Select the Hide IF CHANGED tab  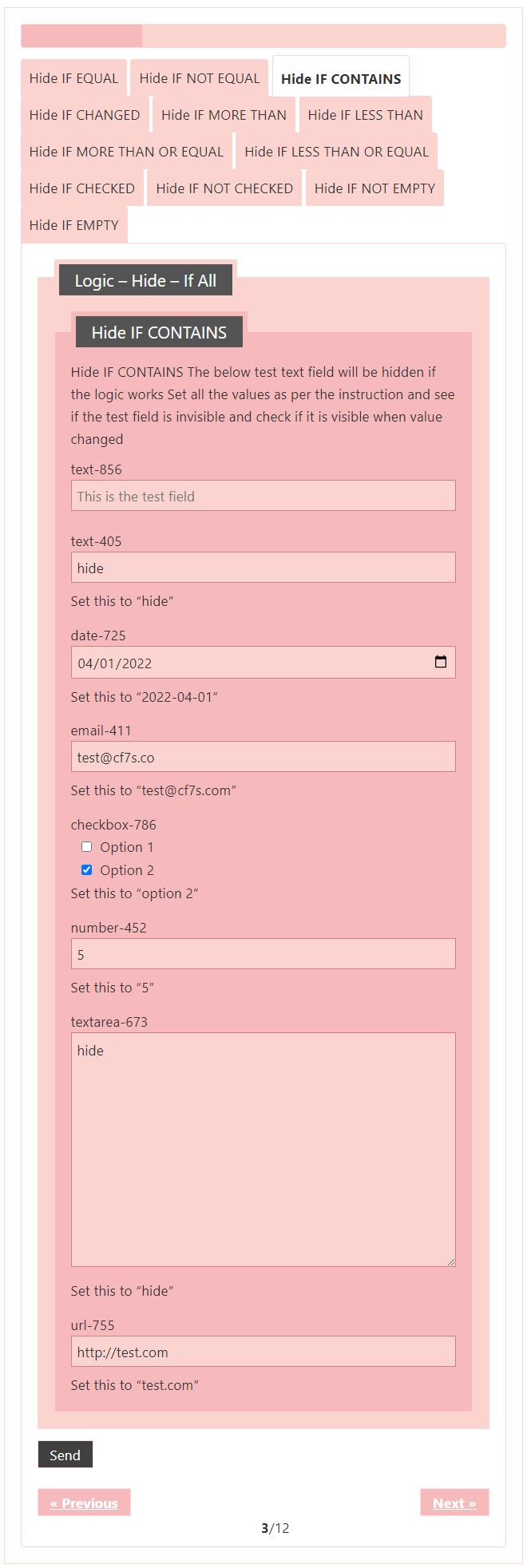click(x=85, y=115)
